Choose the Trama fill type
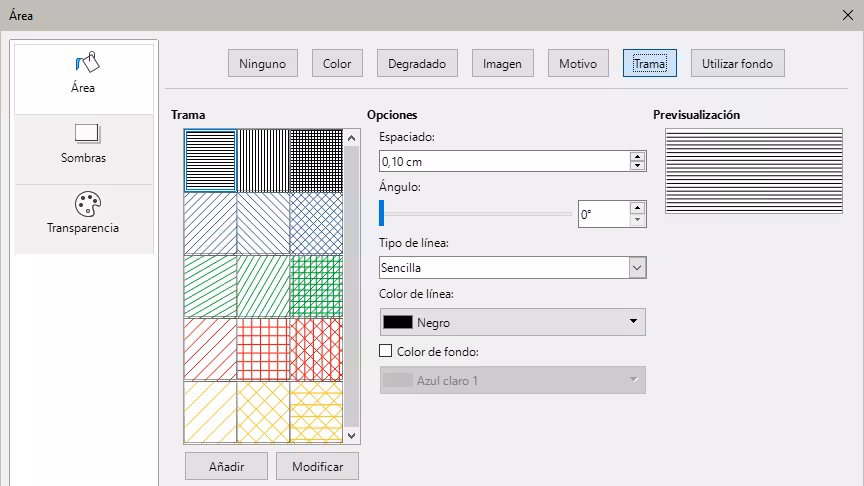The image size is (864, 486). [x=650, y=63]
